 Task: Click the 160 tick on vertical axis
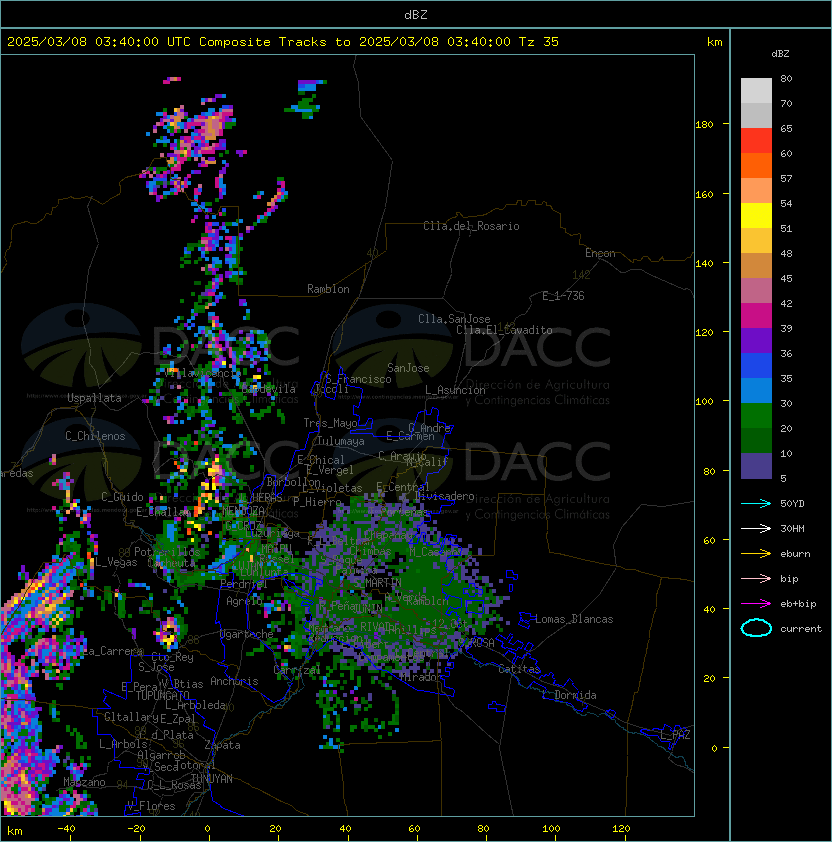704,194
